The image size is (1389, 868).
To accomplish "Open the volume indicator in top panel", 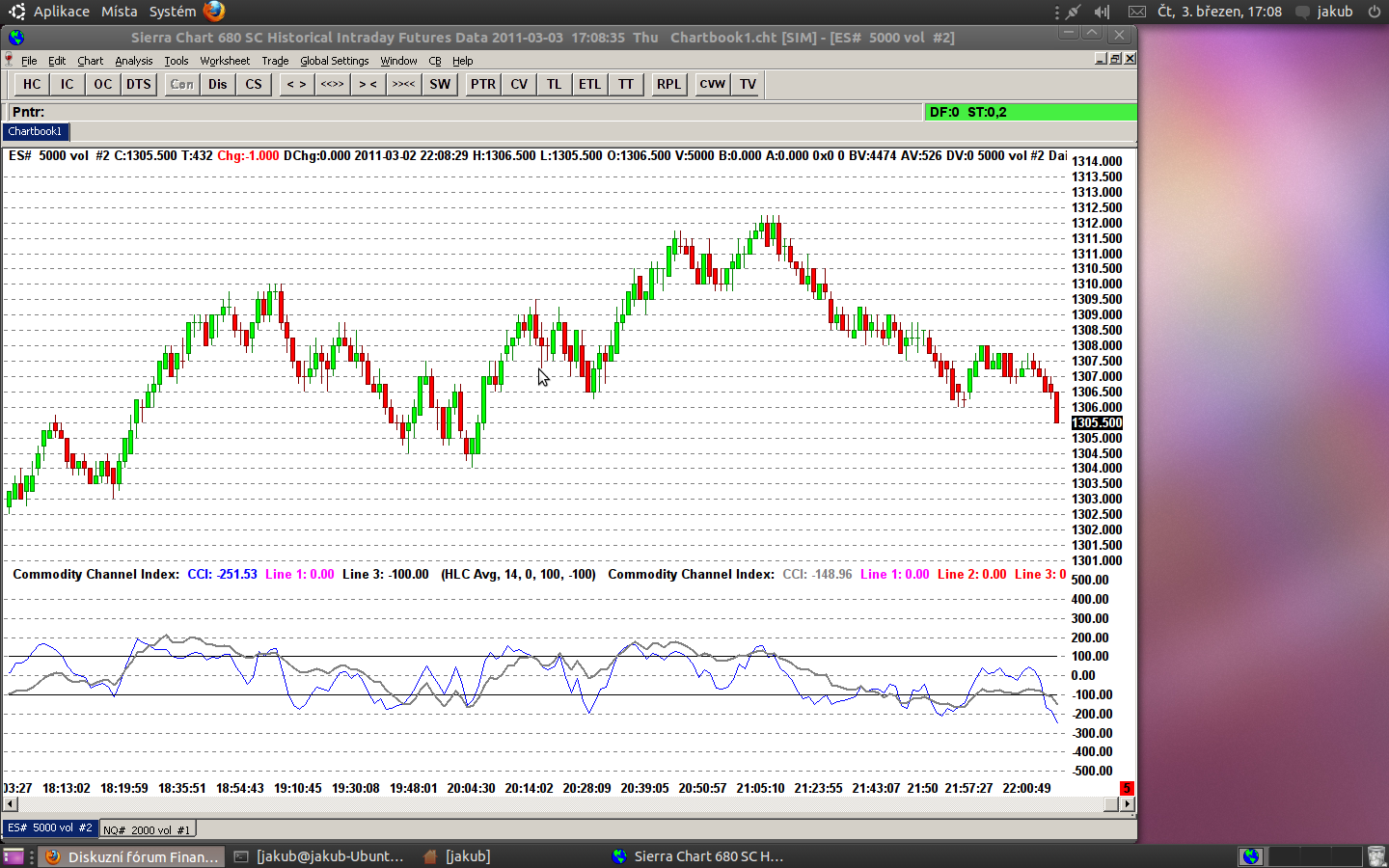I will tap(1103, 12).
